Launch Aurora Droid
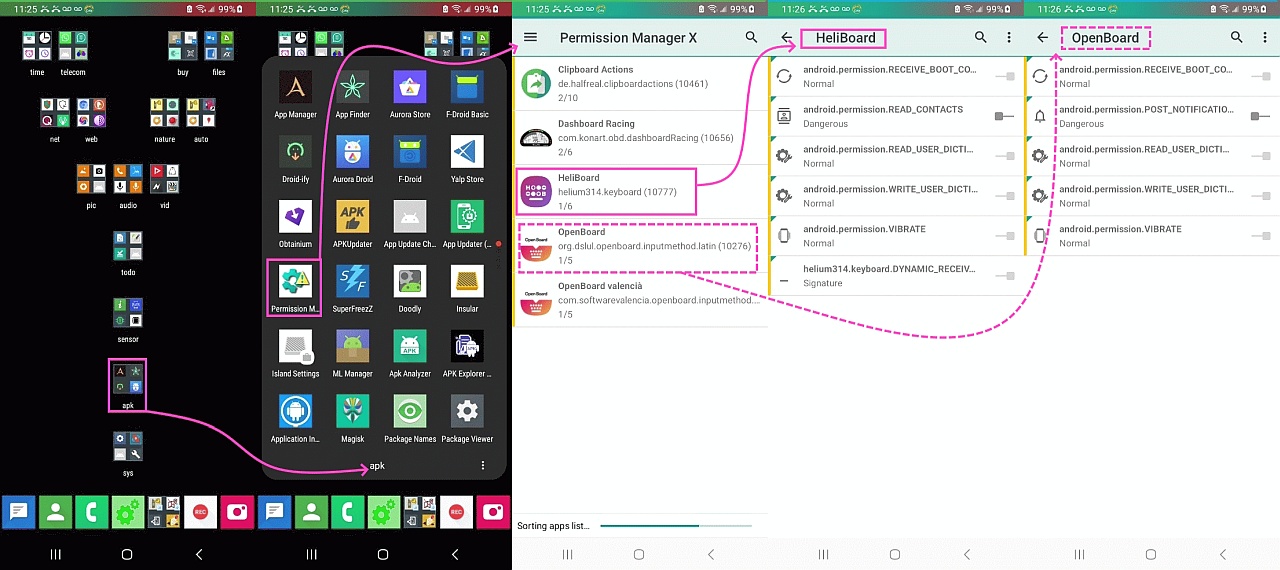The height and width of the screenshot is (570, 1280). (x=352, y=152)
